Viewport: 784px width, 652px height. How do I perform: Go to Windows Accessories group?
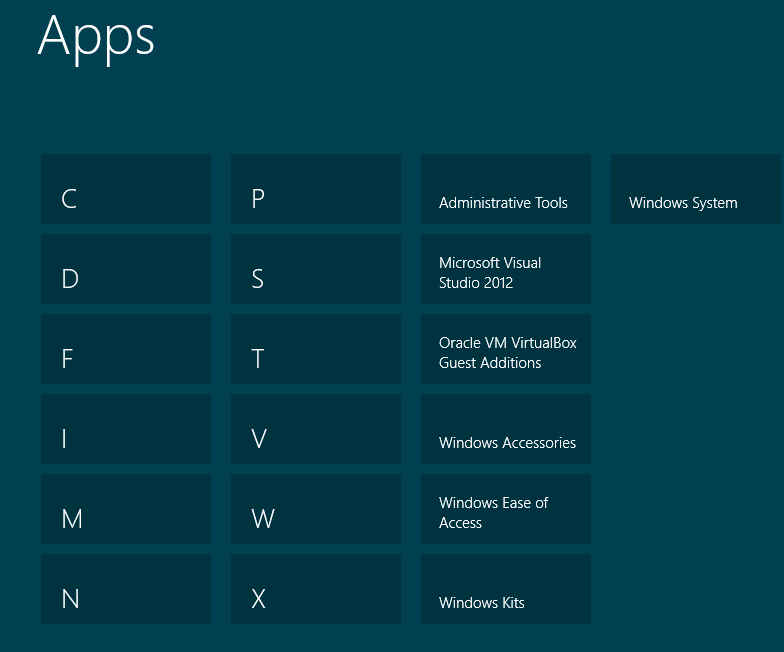click(x=506, y=429)
